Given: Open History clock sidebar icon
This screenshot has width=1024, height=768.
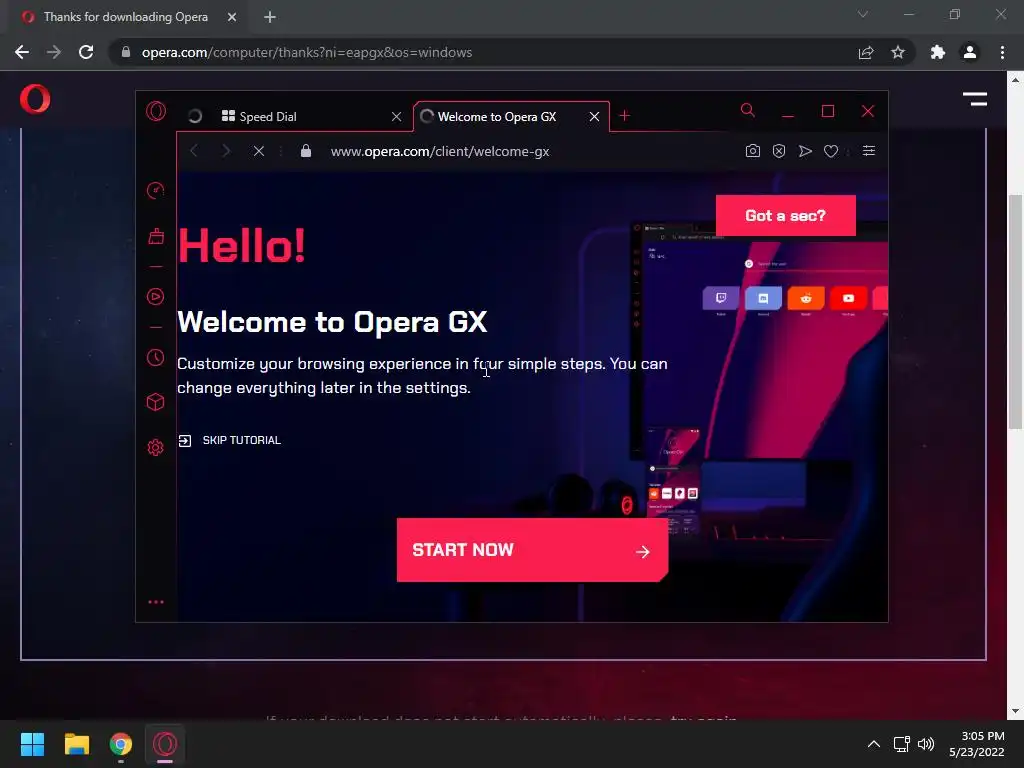Looking at the screenshot, I should coord(155,358).
